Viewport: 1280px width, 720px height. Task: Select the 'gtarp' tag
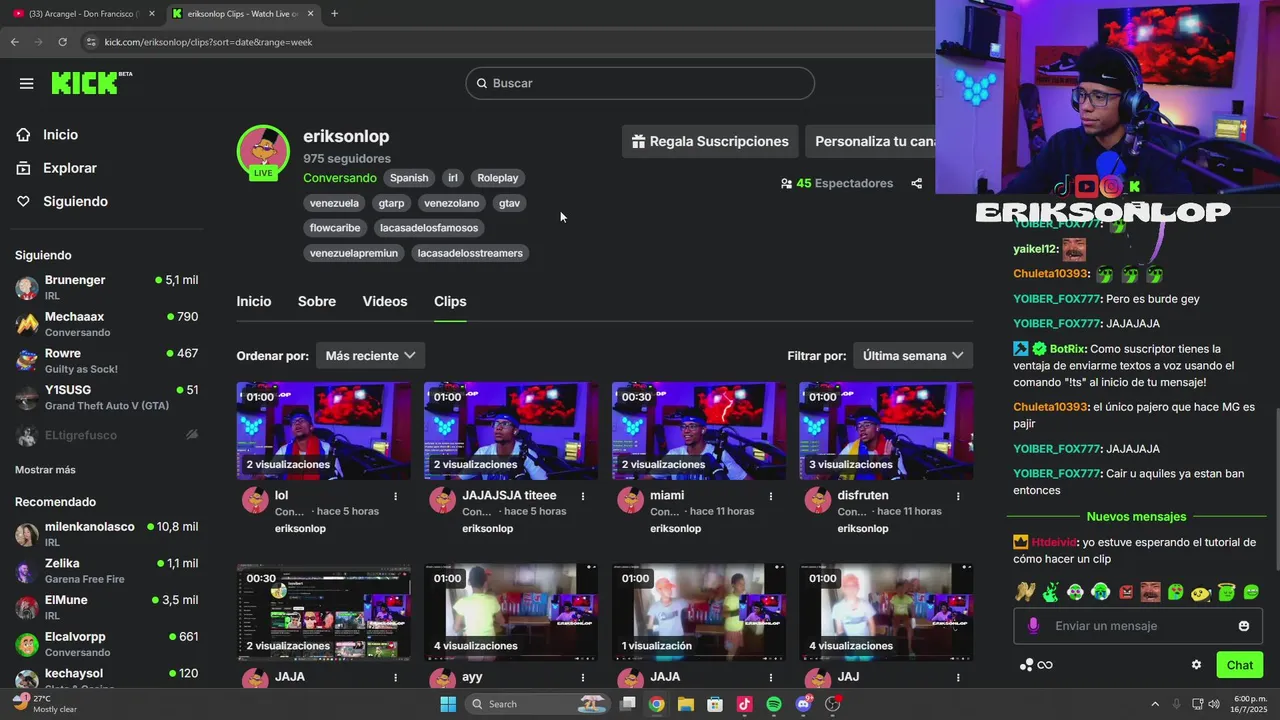point(391,203)
